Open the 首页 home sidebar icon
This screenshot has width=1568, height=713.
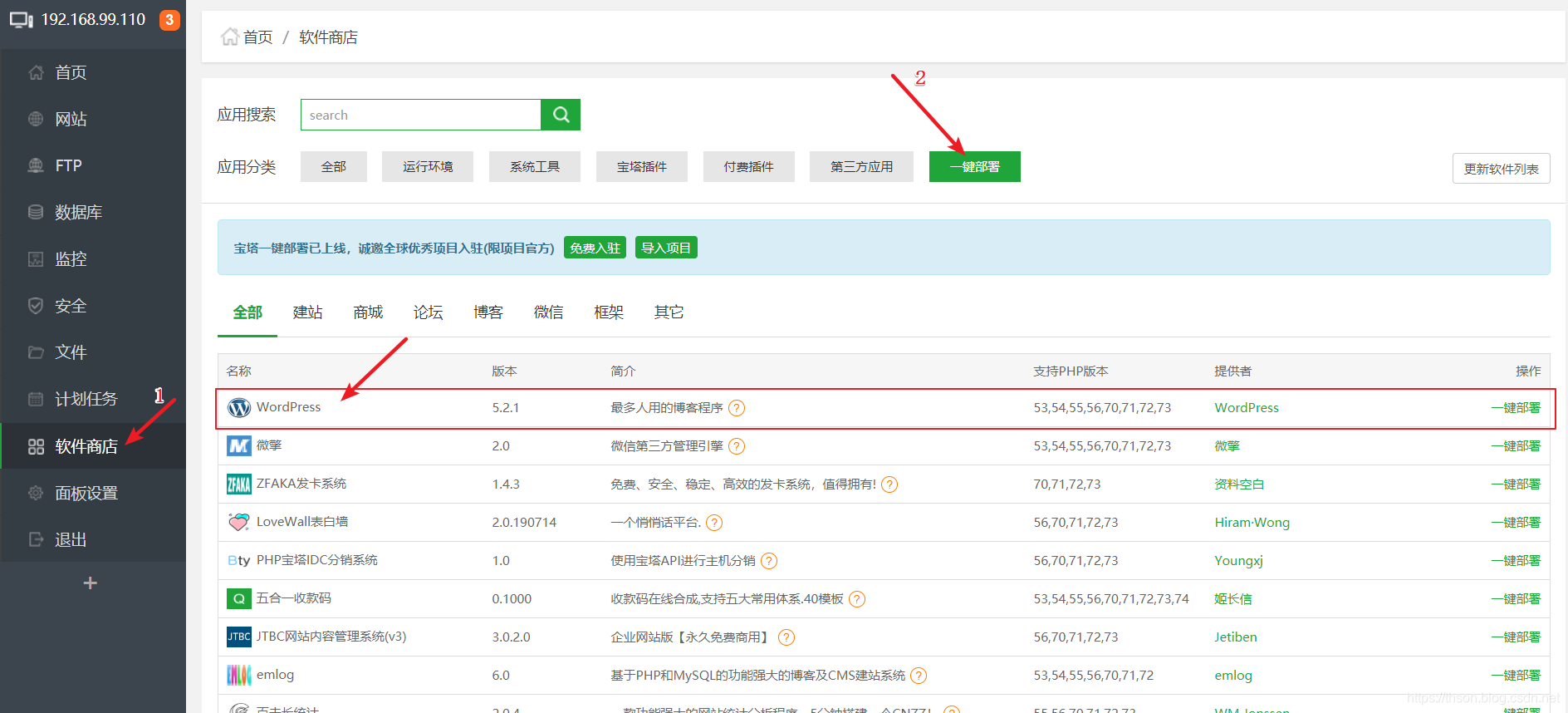click(36, 72)
